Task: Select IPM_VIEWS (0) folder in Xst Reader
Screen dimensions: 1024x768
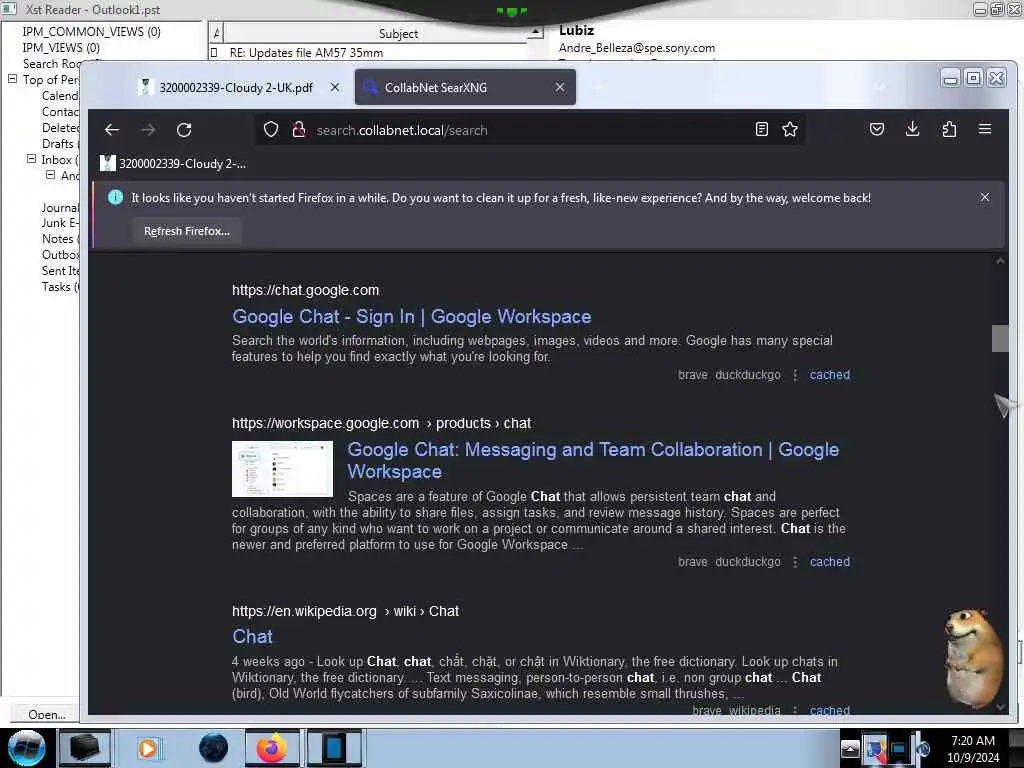Action: 61,48
